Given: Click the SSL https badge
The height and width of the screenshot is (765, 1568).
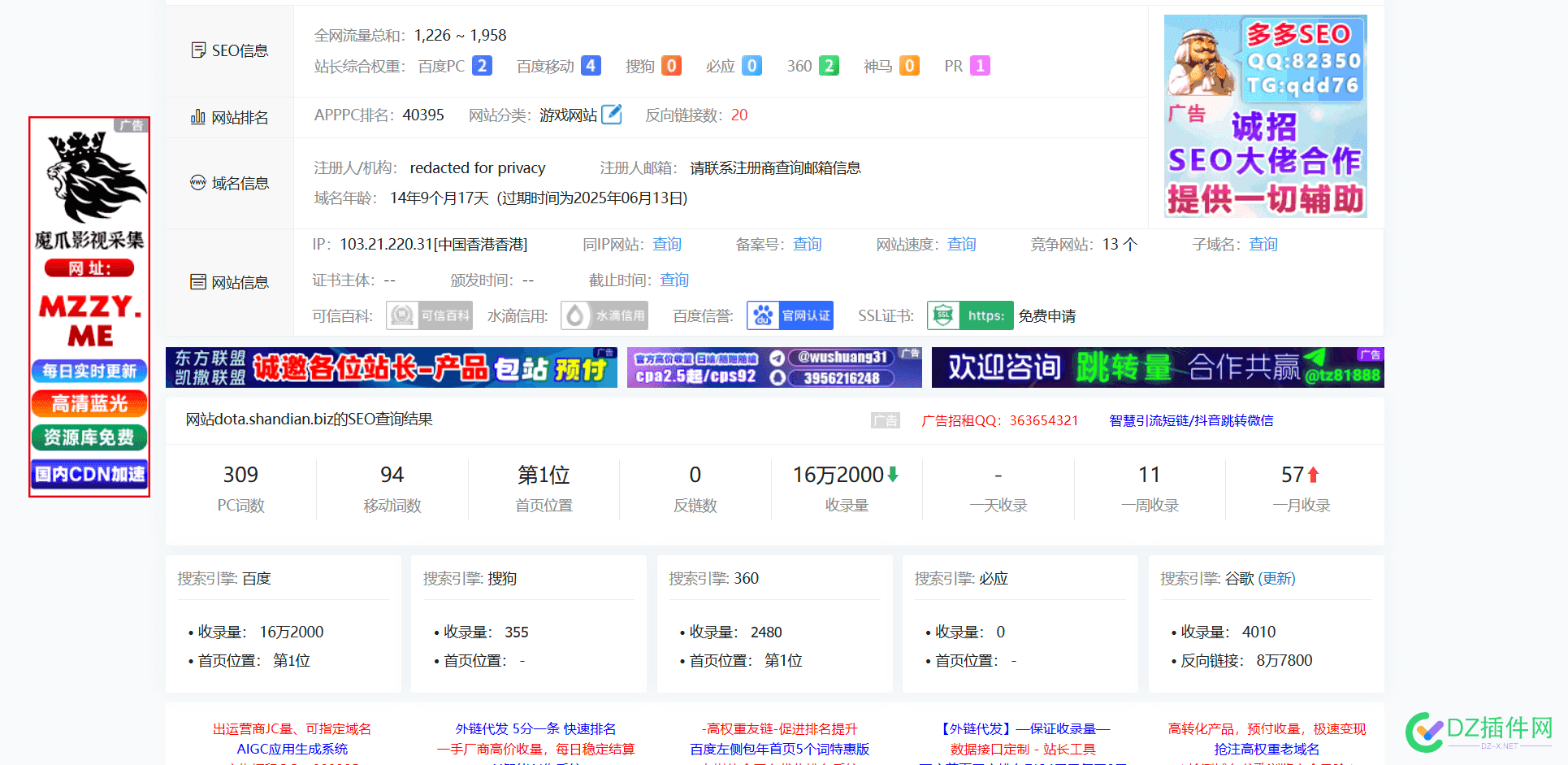Looking at the screenshot, I should click(970, 315).
